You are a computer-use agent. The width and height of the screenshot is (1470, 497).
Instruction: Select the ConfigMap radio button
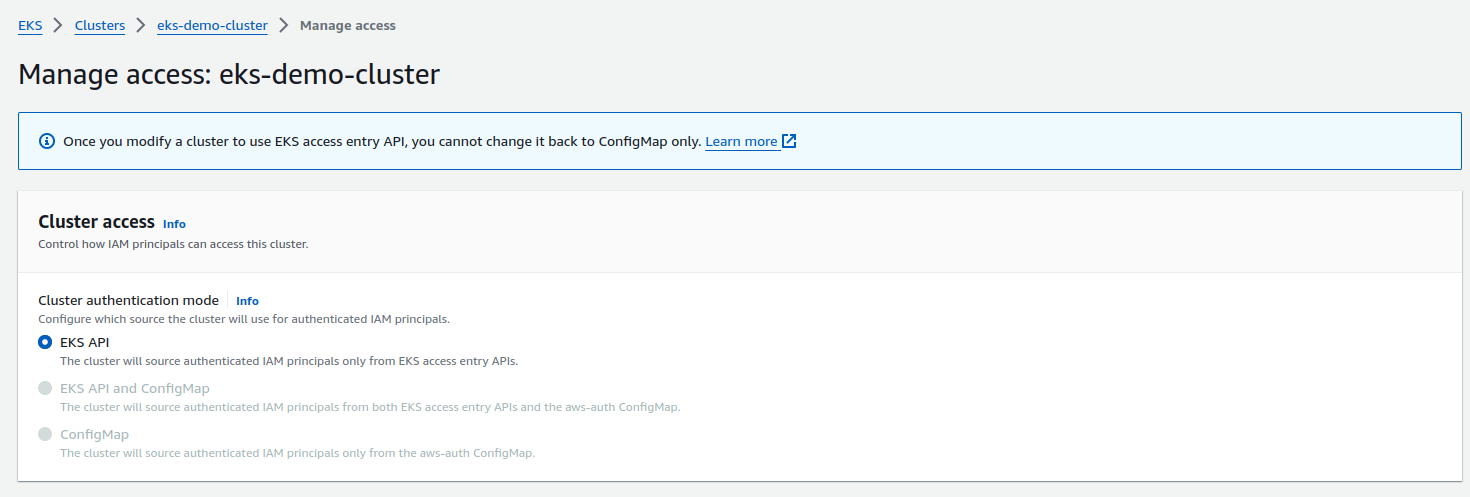coord(45,434)
